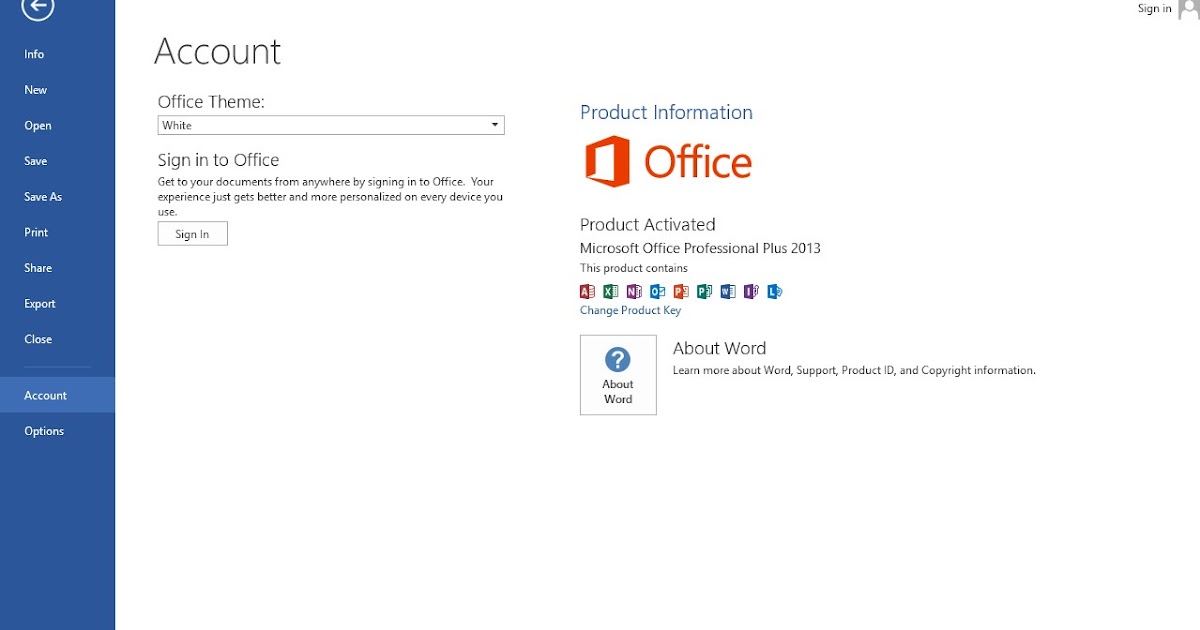Open Word Options from the sidebar
The image size is (1200, 630).
coord(57,431)
